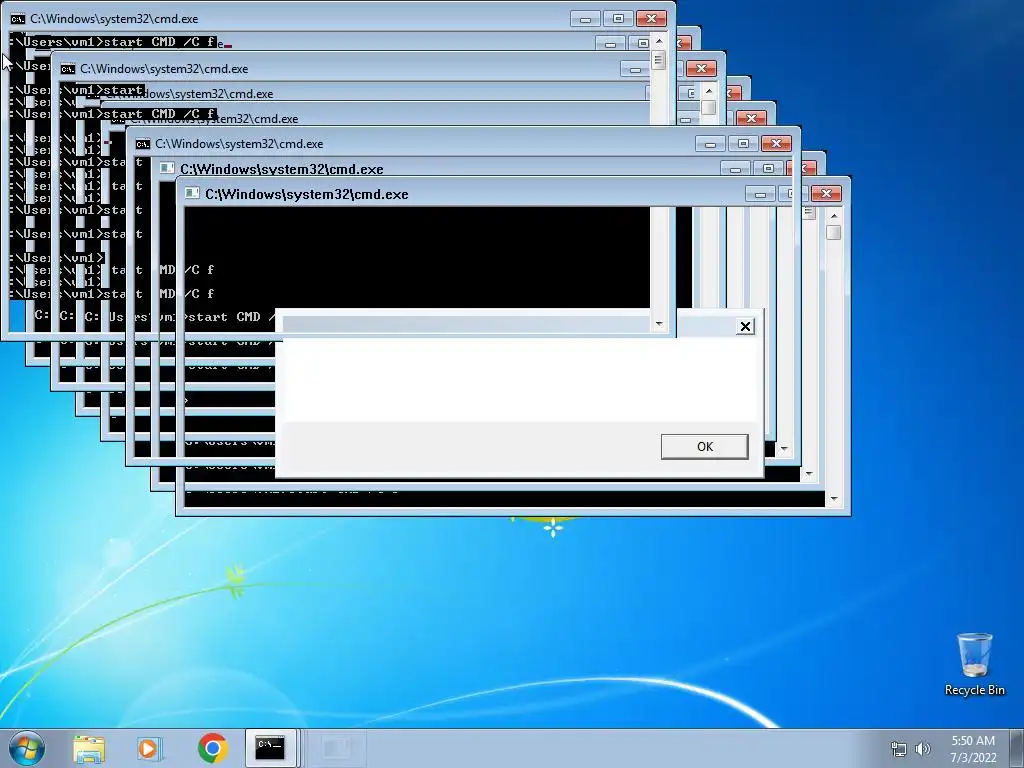
Task: Minimize the topmost cmd.exe window
Action: [x=585, y=18]
